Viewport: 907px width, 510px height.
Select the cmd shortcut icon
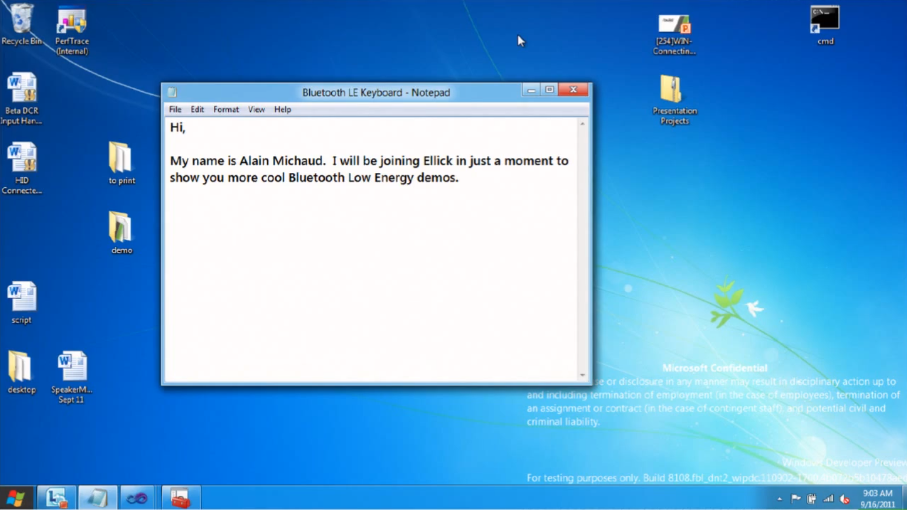(x=825, y=25)
